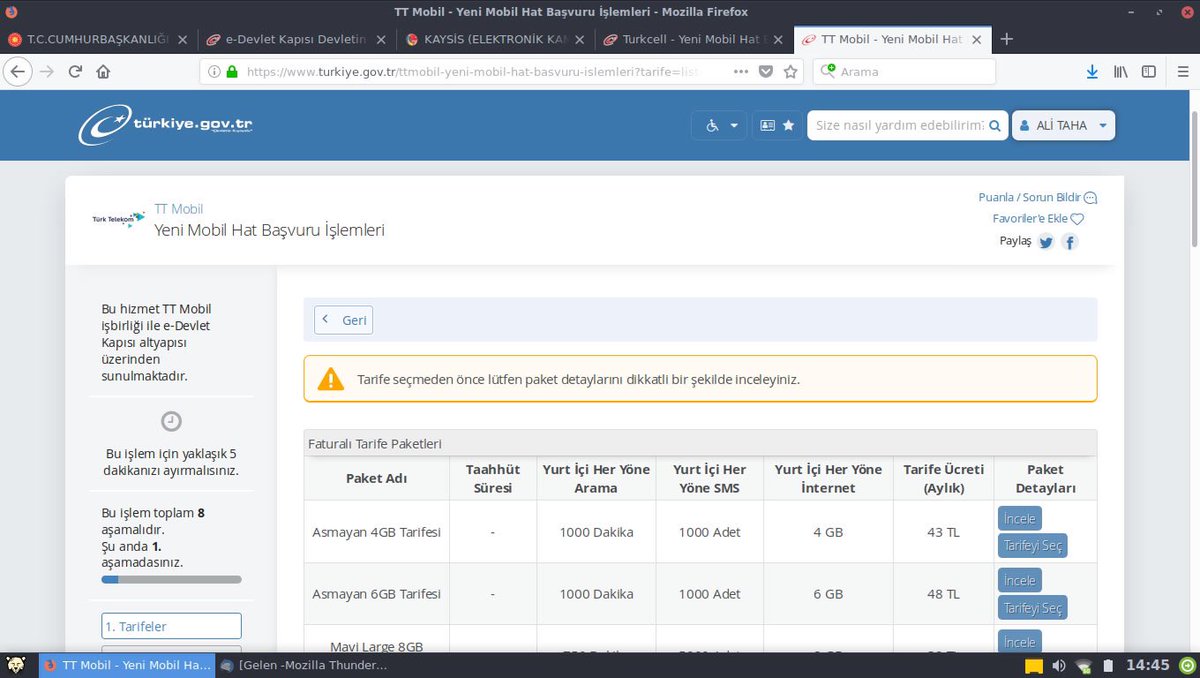
Task: Share the page on Twitter
Action: coord(1046,242)
